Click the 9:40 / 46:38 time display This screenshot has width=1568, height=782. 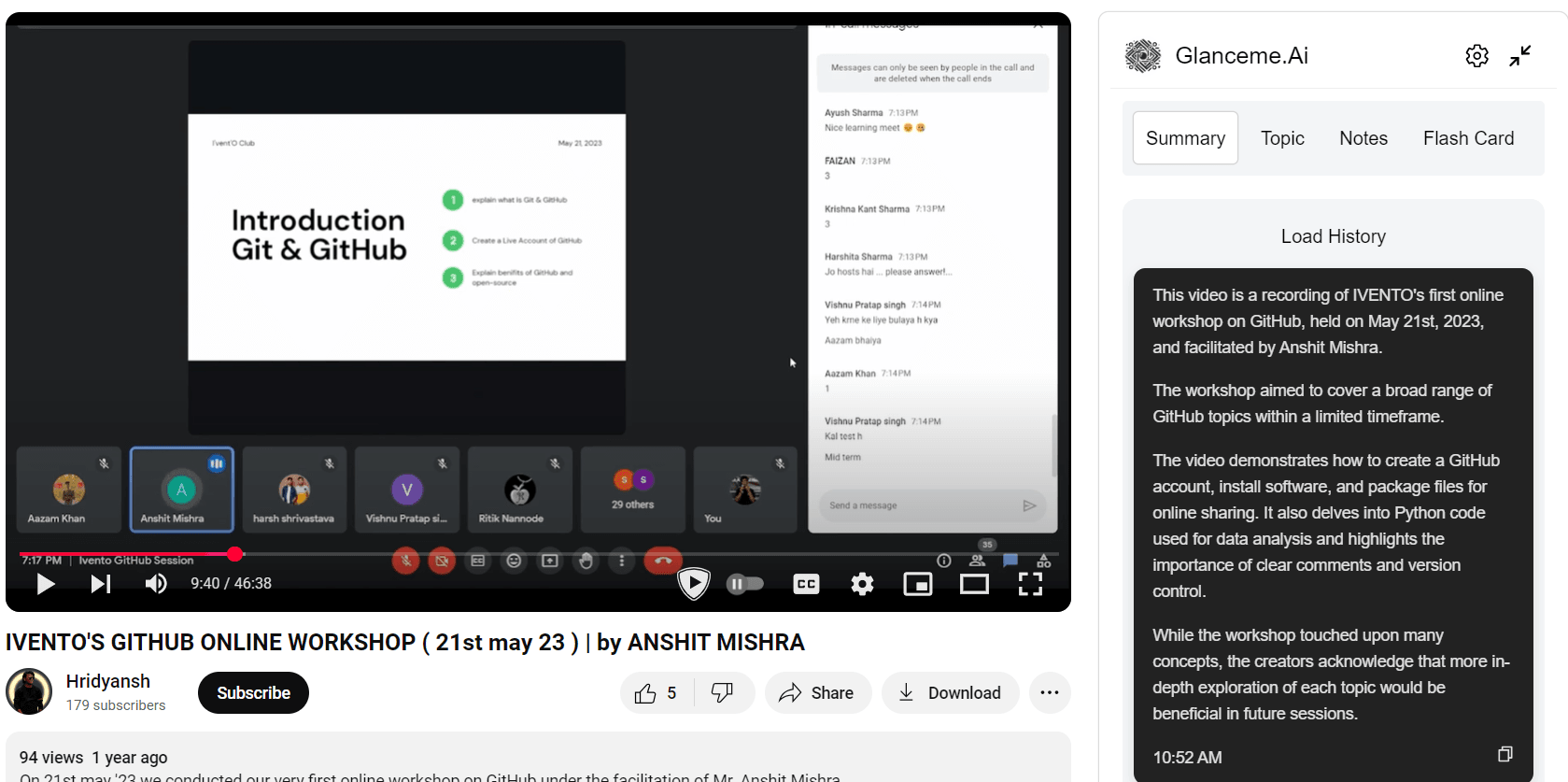231,584
